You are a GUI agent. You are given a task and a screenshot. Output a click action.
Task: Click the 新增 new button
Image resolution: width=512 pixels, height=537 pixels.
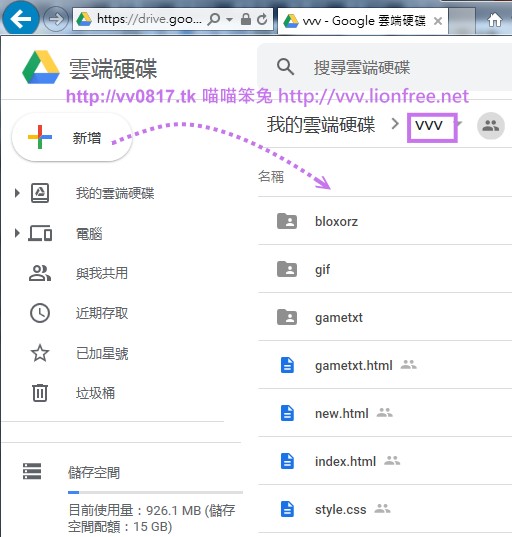point(72,138)
